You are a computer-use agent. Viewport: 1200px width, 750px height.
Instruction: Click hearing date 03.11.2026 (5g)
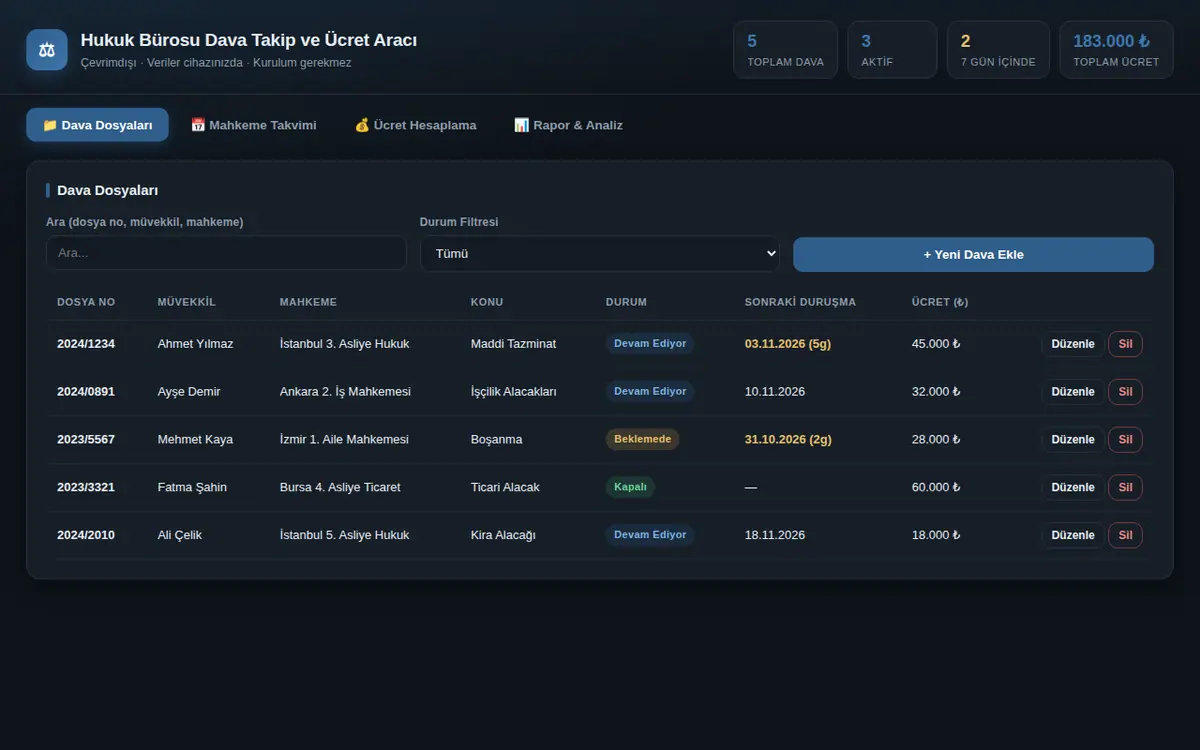[x=788, y=344]
